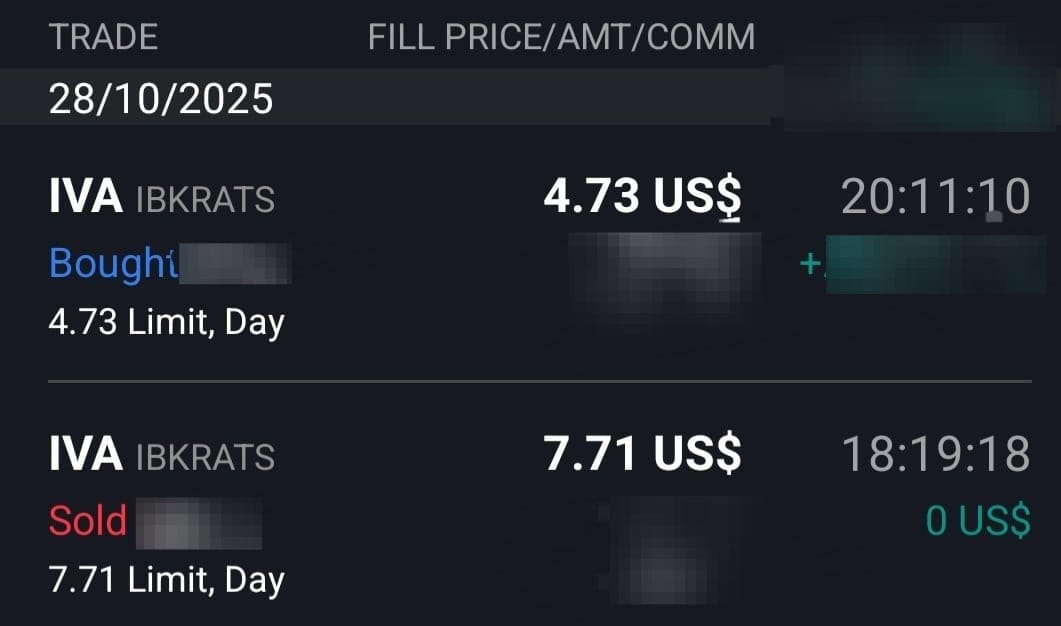This screenshot has height=626, width=1061.
Task: Tap the 28/10/2025 date row
Action: pyautogui.click(x=161, y=99)
